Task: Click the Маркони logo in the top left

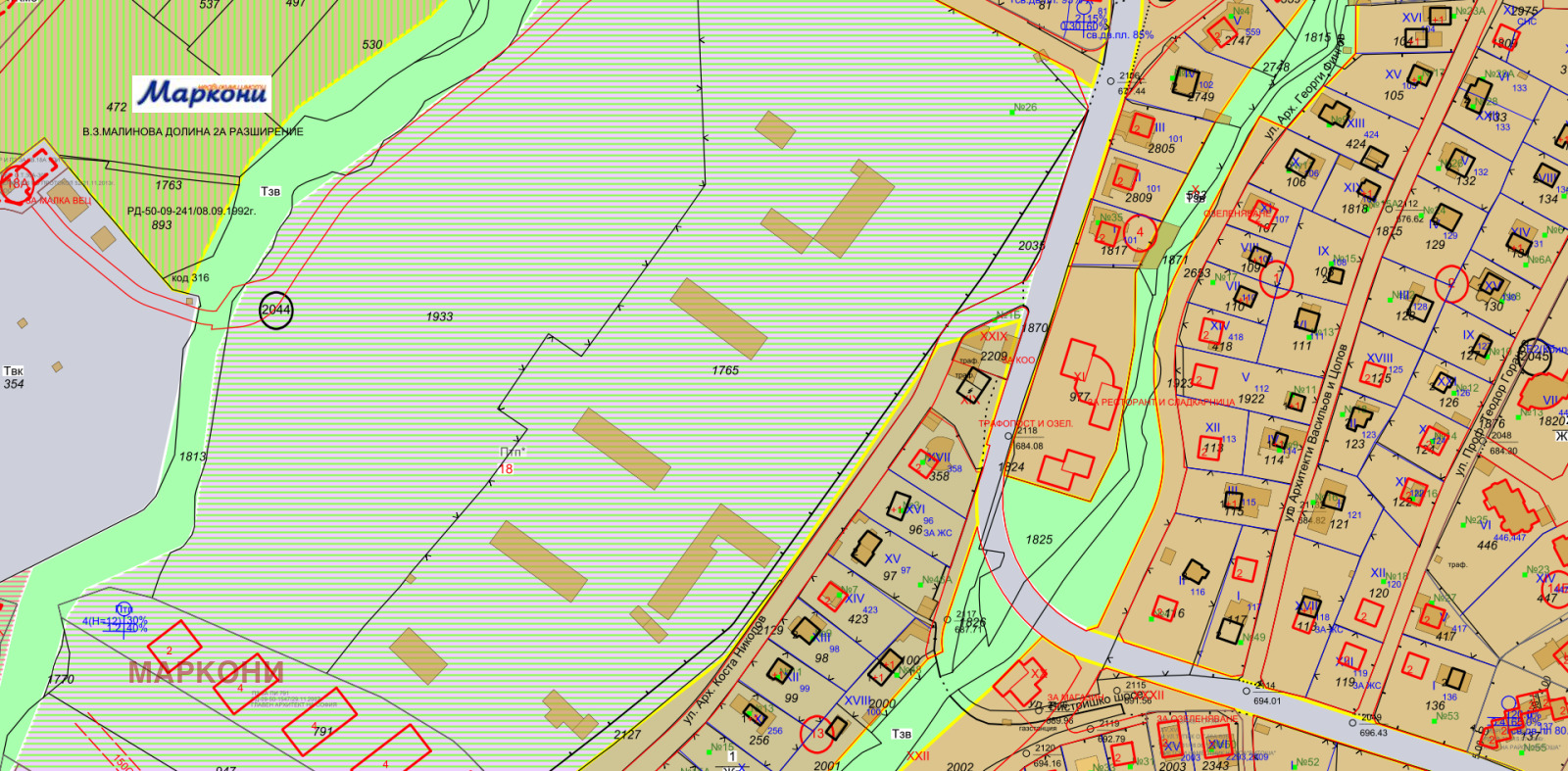Action: (x=201, y=93)
